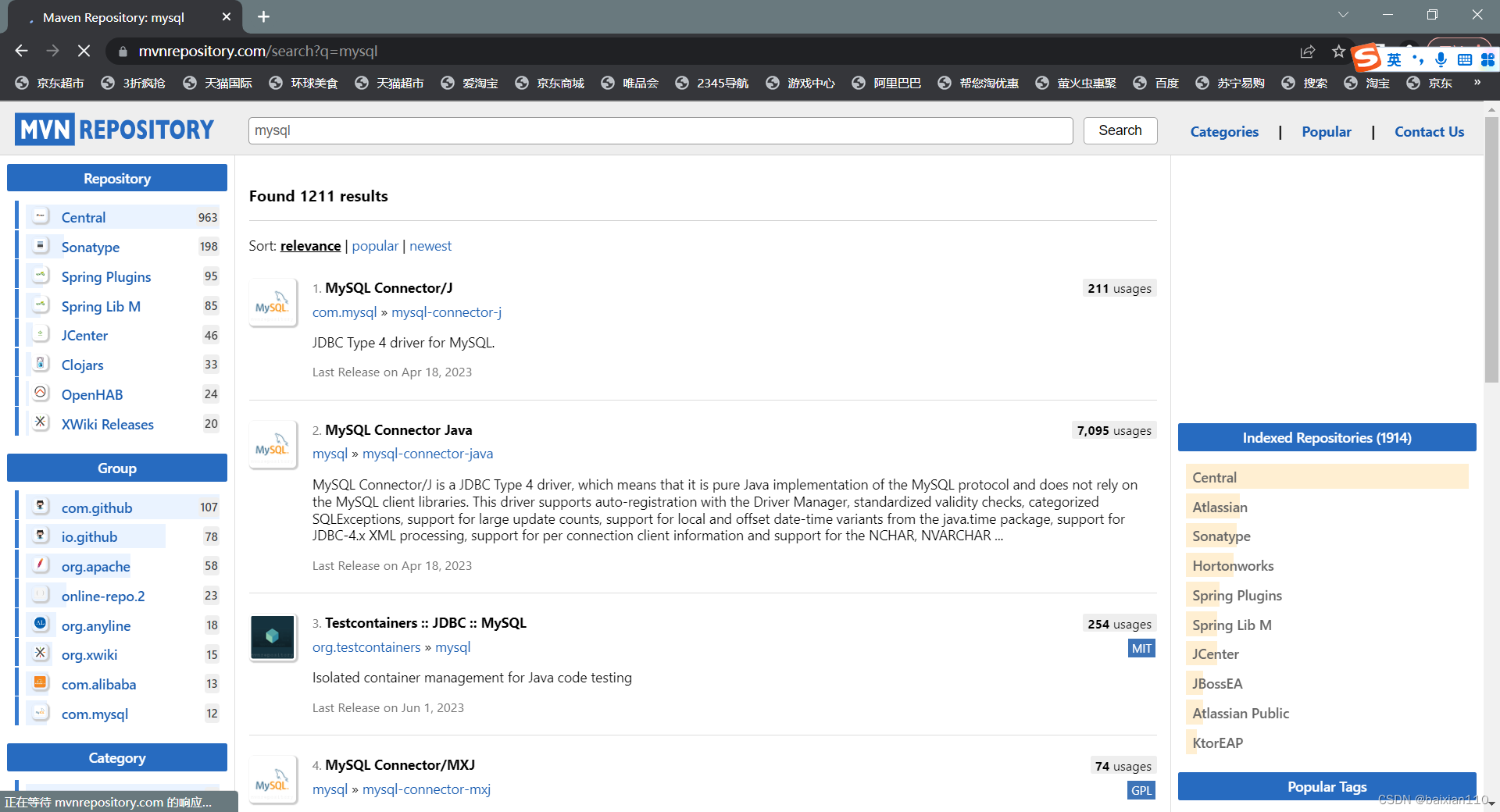Filter by Sonatype repository link
Viewport: 1500px width, 812px height.
coord(91,247)
